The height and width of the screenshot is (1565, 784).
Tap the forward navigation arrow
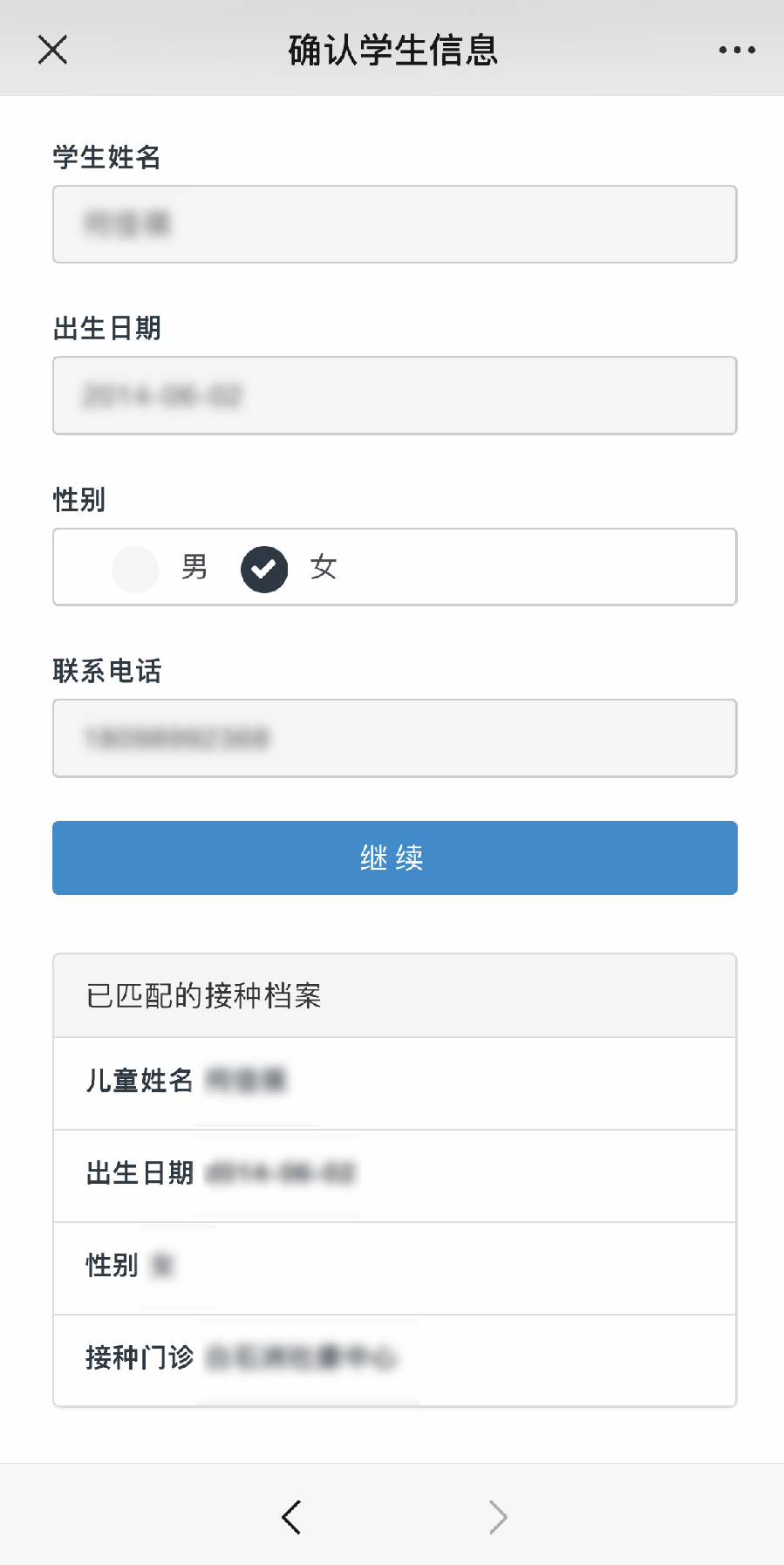498,1517
